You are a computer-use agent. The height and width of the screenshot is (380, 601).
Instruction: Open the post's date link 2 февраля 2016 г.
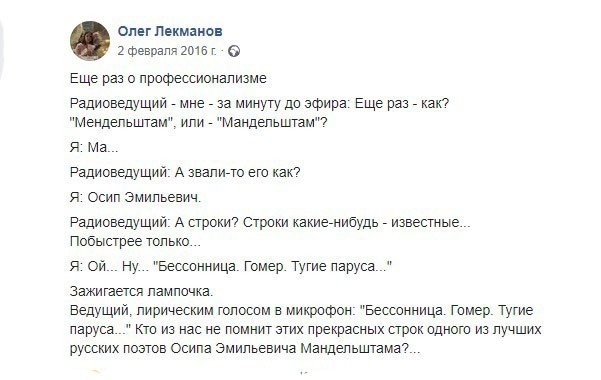[x=167, y=51]
